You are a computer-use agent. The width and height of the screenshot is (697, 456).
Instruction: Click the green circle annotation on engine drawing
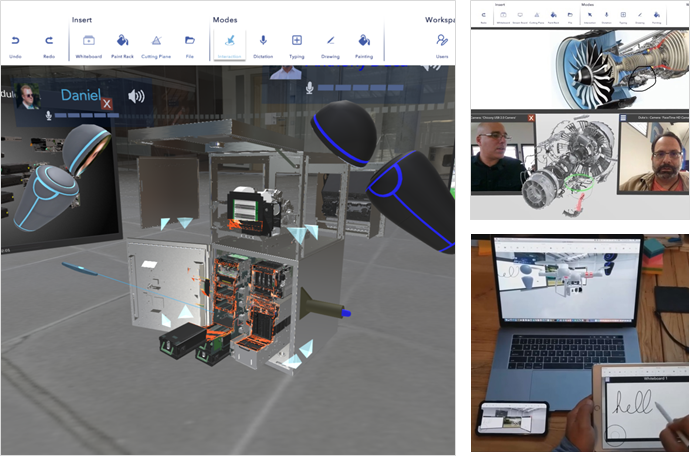coord(579,183)
